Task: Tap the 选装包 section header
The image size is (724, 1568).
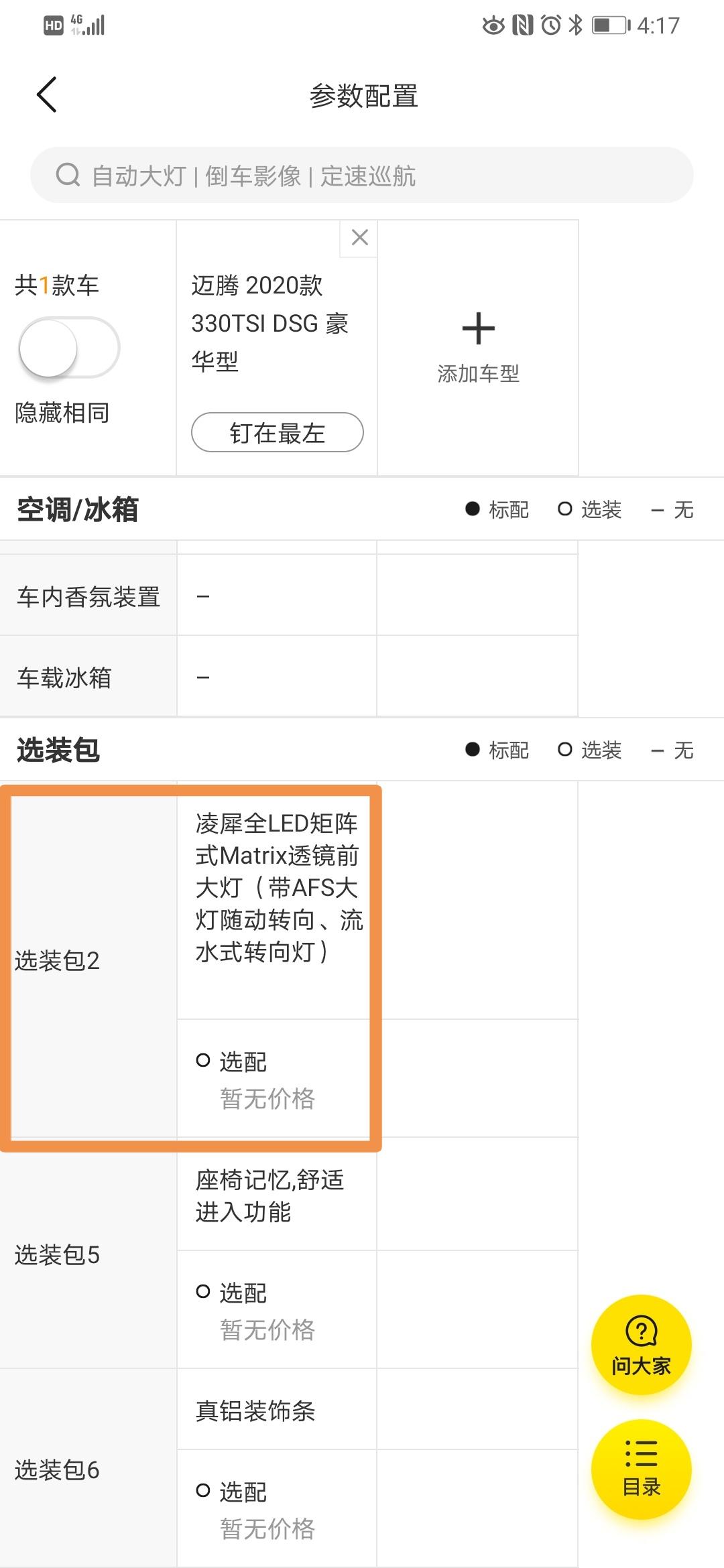Action: coord(58,750)
